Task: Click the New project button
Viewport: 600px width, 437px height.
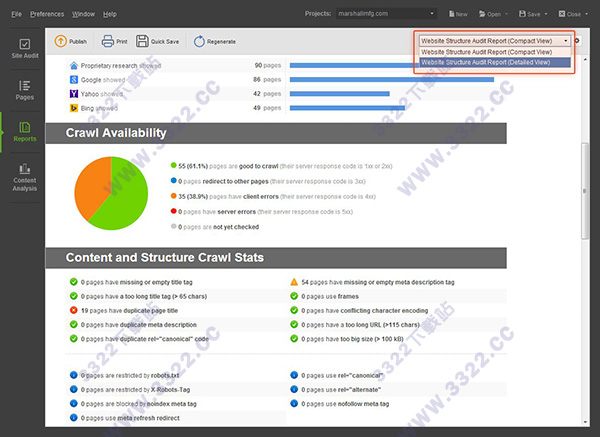Action: (x=458, y=14)
